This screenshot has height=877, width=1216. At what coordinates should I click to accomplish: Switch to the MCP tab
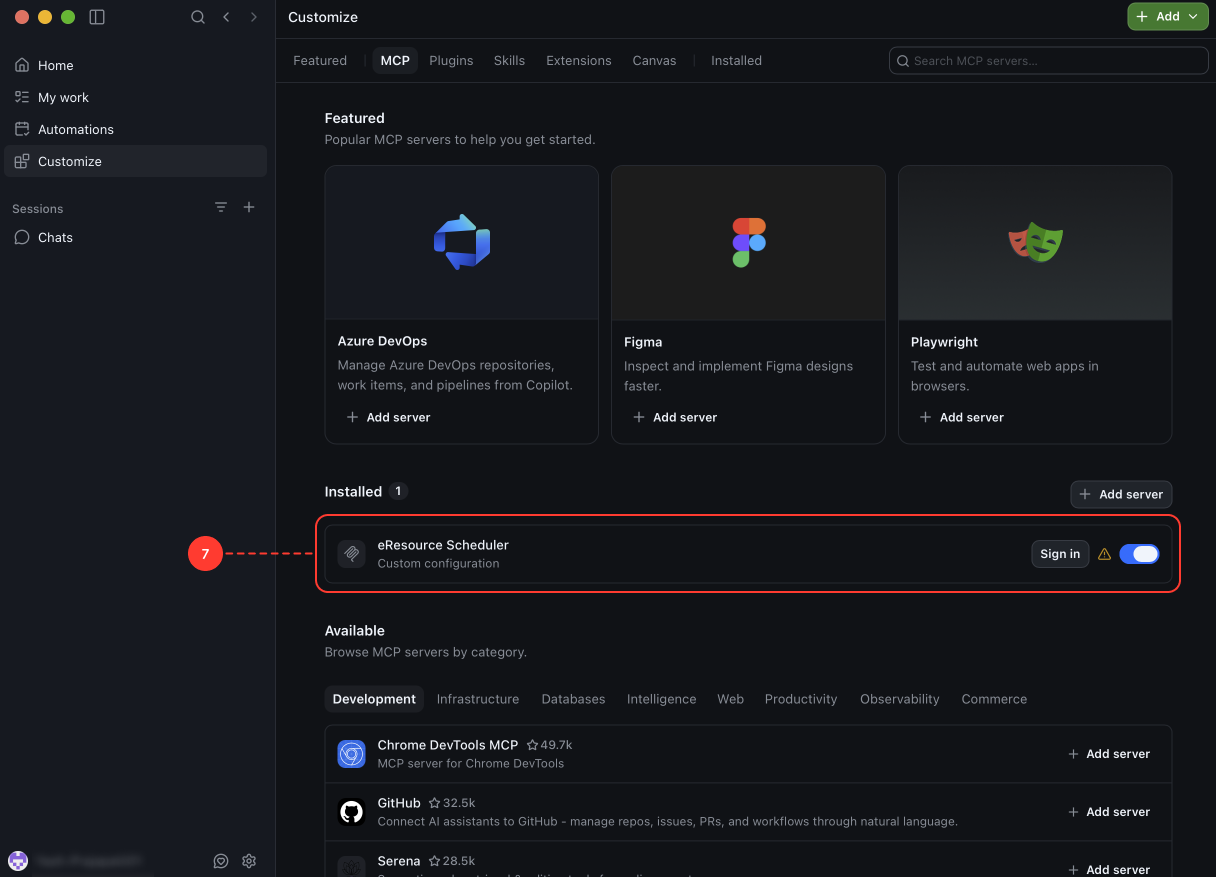click(x=395, y=60)
